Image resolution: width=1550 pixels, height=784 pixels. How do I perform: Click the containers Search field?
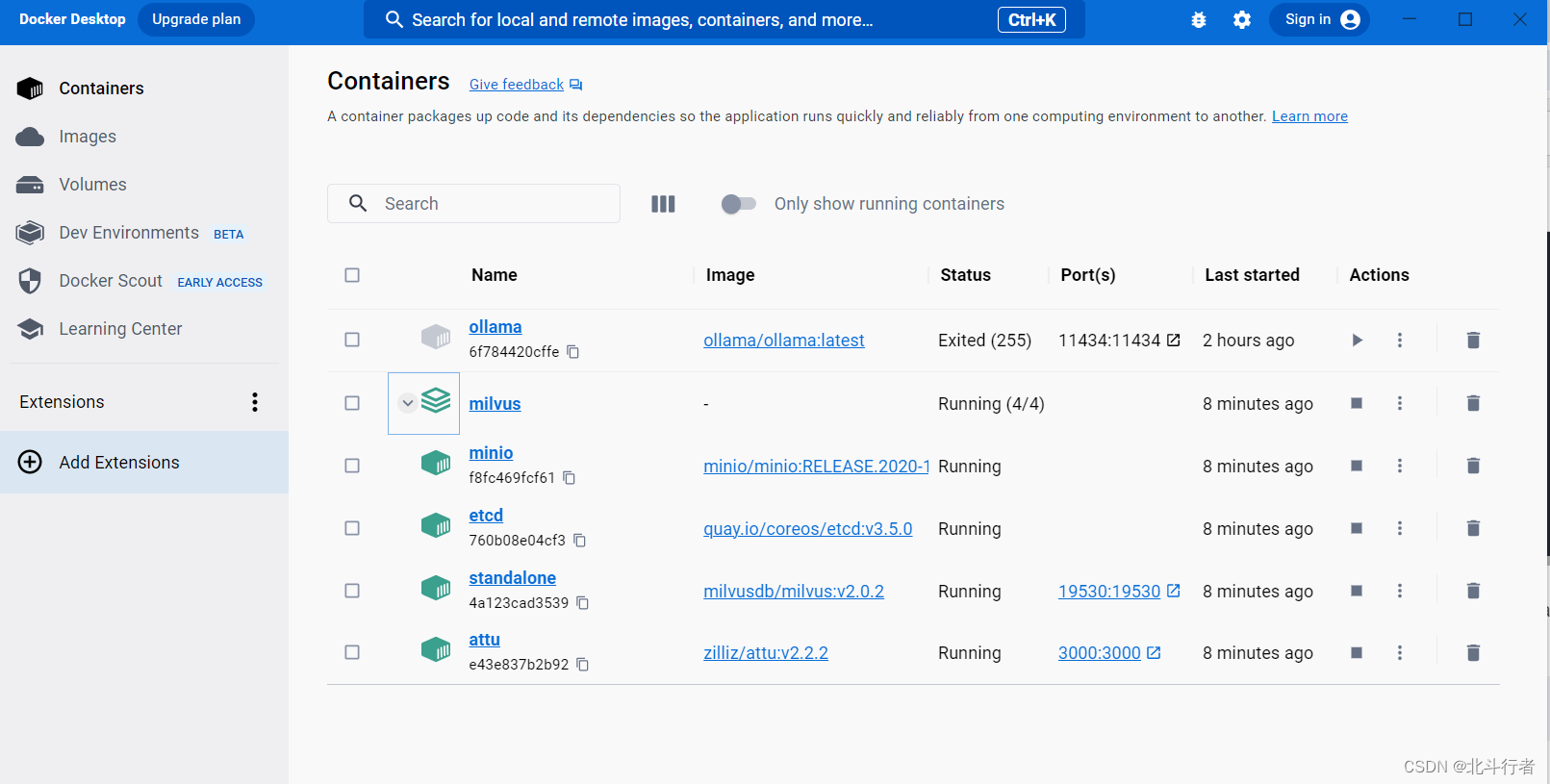pos(473,204)
